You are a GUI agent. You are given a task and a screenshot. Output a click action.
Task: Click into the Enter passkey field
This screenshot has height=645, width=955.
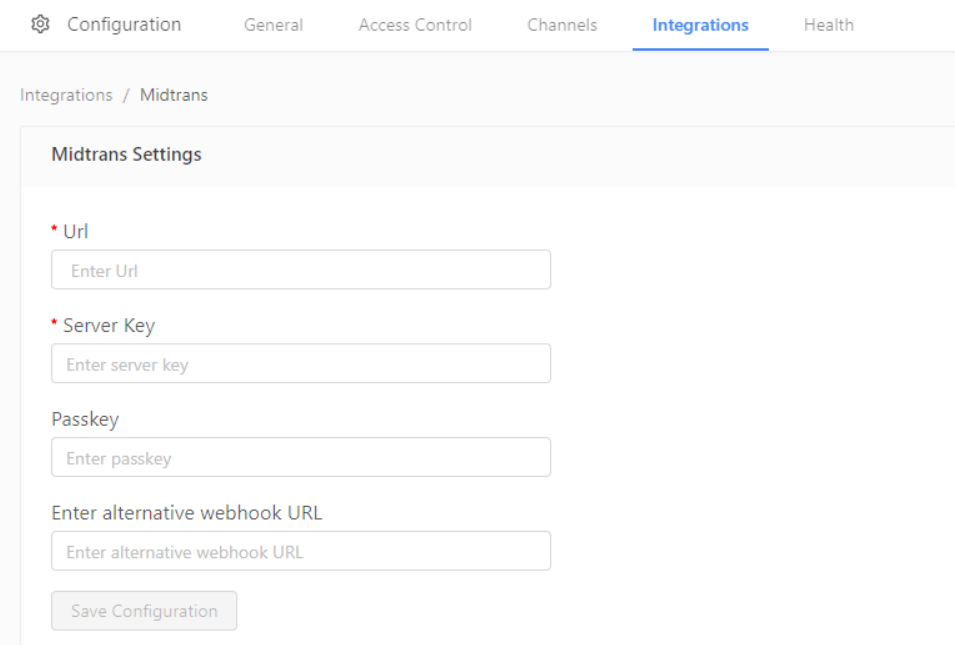click(x=301, y=457)
